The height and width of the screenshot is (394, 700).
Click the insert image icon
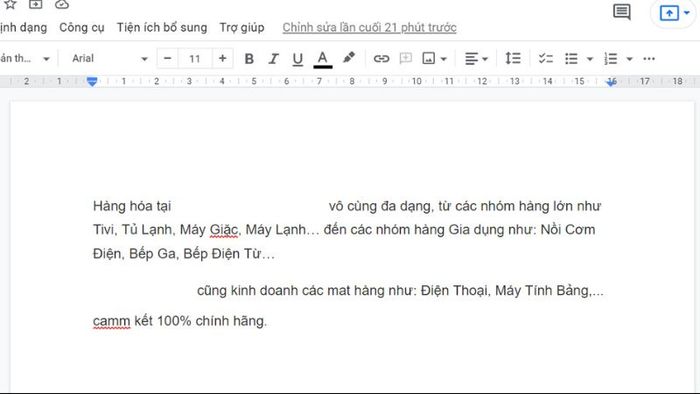point(429,58)
